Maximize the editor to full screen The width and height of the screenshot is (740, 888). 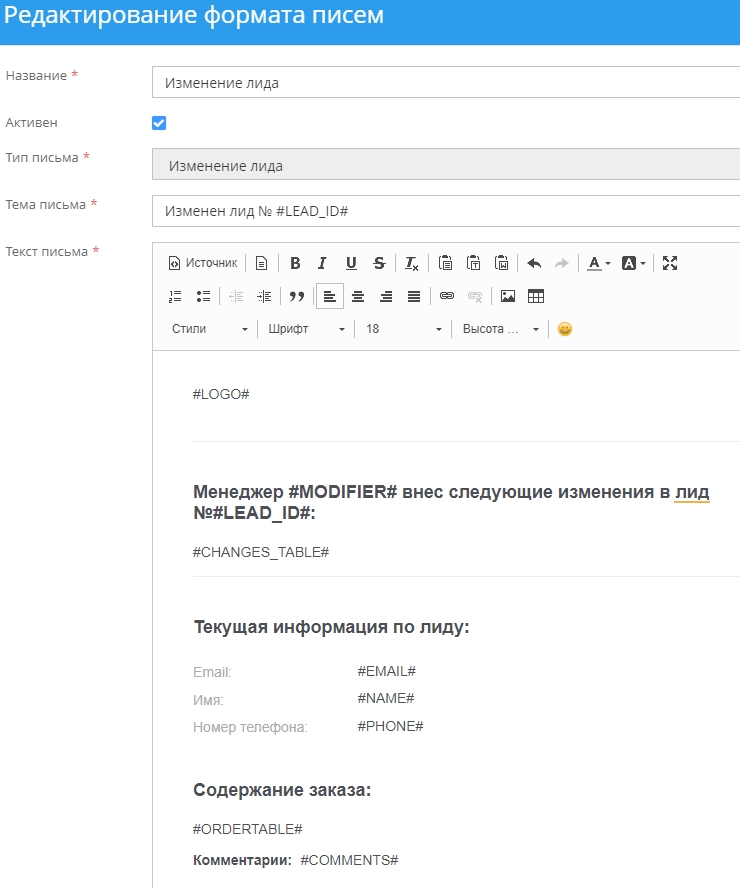click(670, 263)
